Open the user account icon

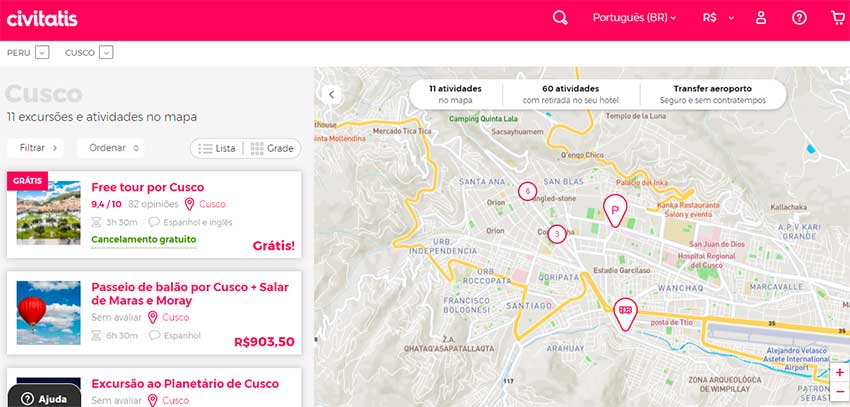pos(761,18)
